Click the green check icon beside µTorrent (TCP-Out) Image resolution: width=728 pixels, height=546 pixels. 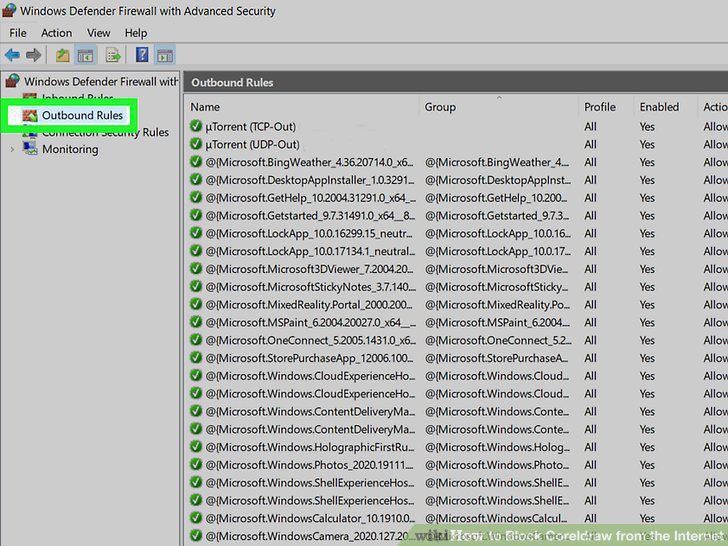196,126
